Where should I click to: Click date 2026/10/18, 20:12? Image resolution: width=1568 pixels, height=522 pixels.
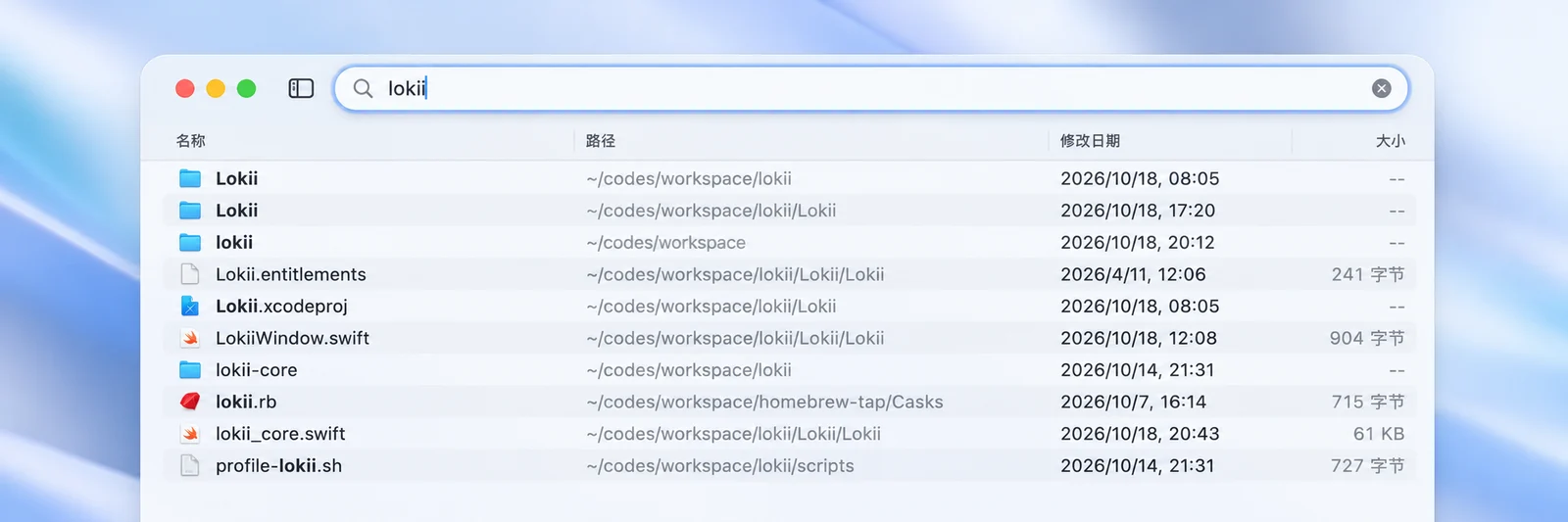1138,242
